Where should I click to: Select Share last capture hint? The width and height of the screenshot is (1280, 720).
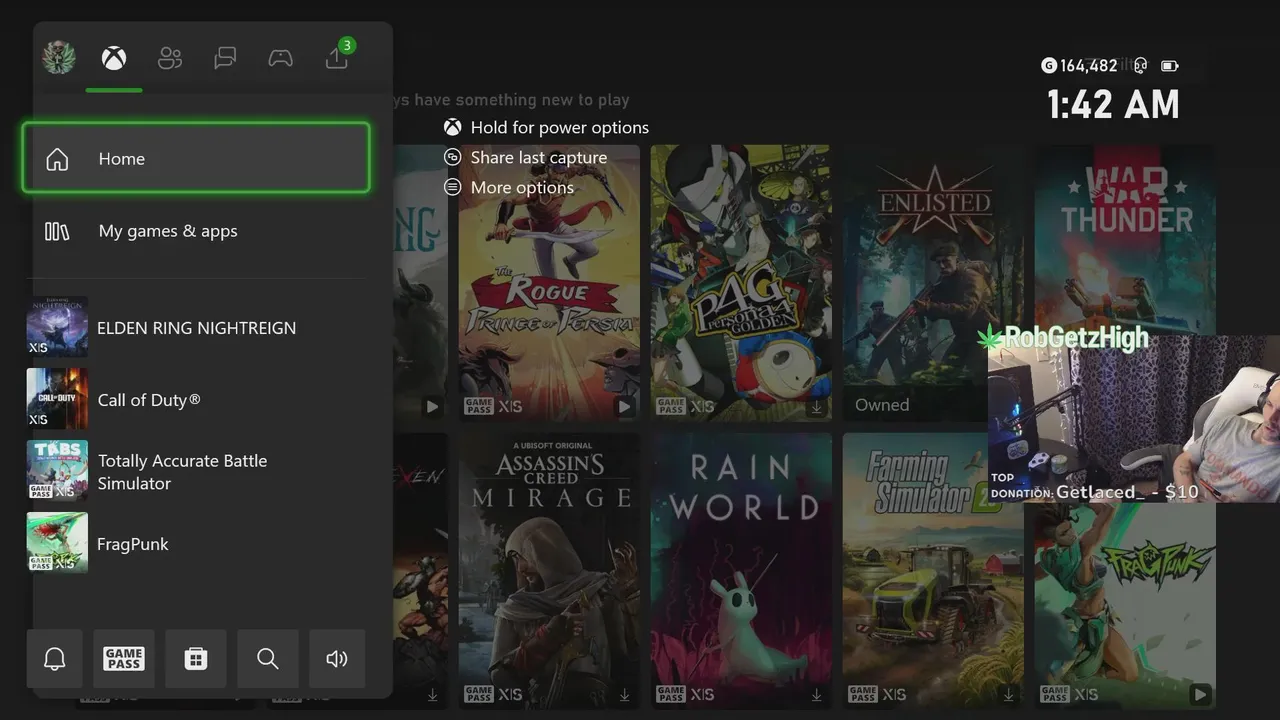click(x=526, y=157)
